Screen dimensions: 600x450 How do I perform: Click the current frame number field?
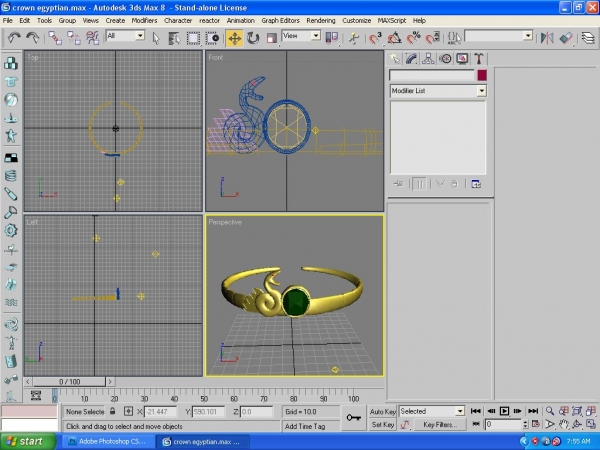(503, 424)
